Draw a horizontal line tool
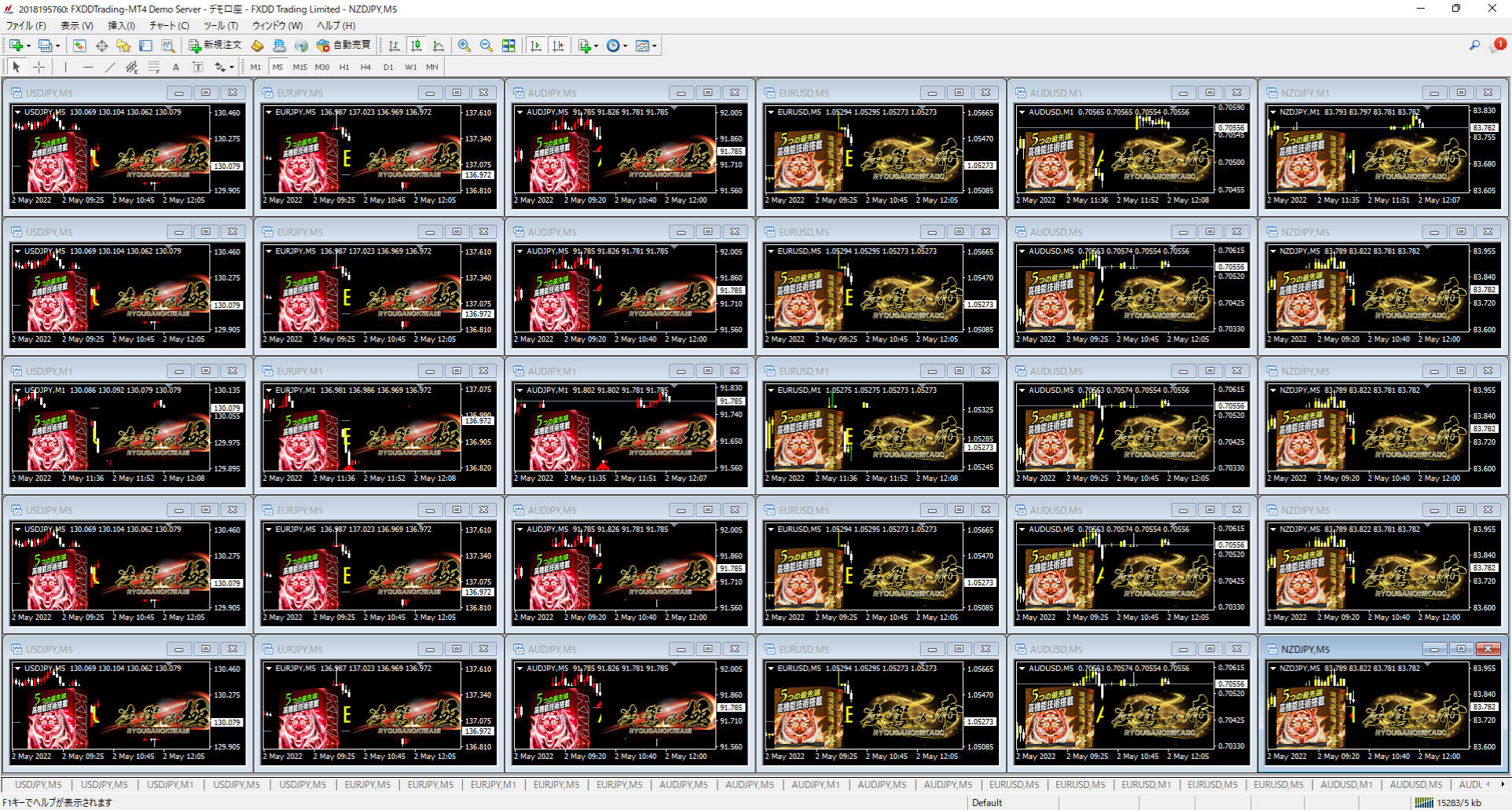Screen dimensions: 1512x810 click(x=88, y=67)
